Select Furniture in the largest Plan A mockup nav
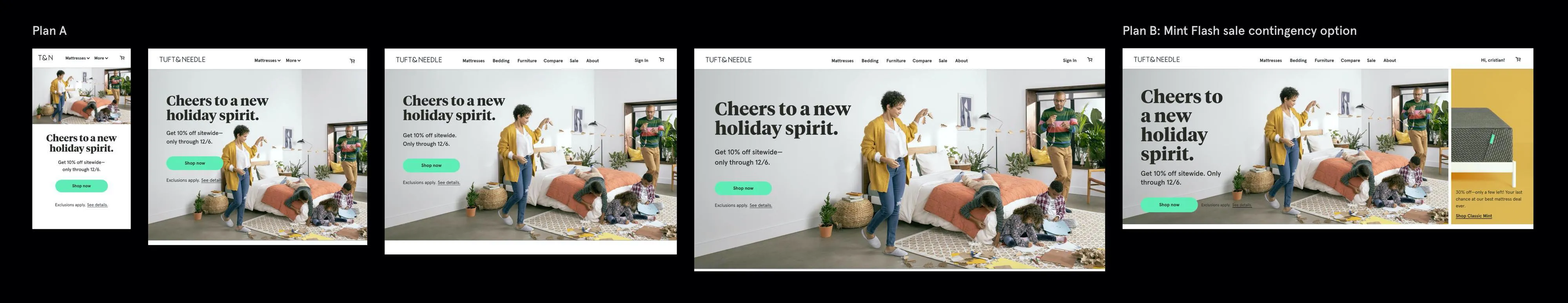 895,61
